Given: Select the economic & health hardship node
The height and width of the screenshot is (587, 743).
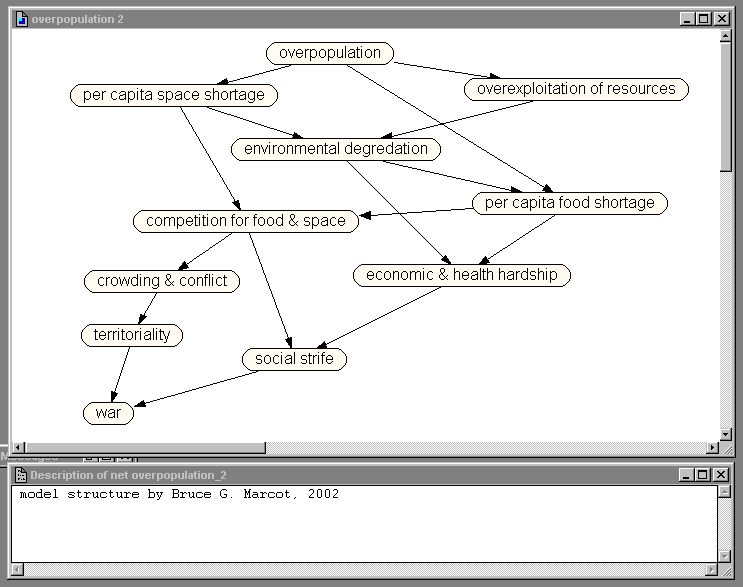Looking at the screenshot, I should pos(462,275).
